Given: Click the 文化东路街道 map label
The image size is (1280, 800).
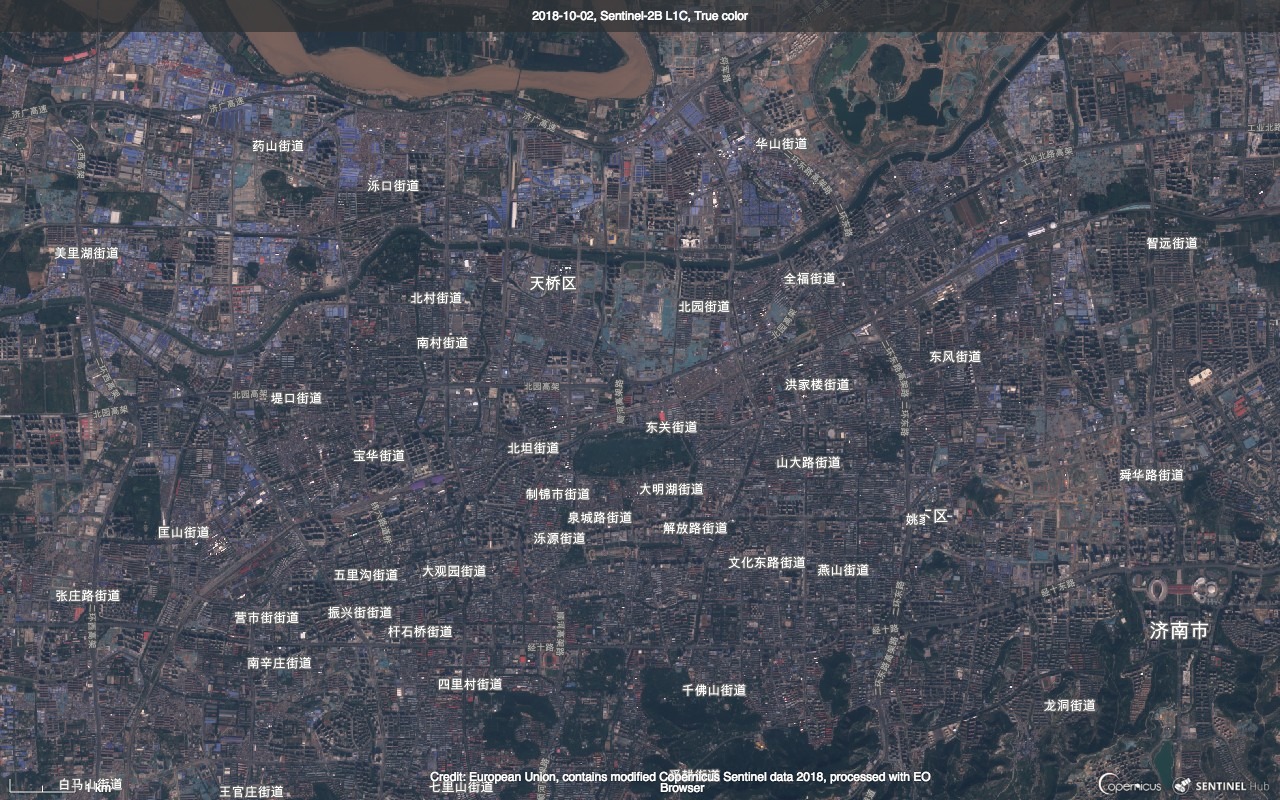Looking at the screenshot, I should [x=767, y=563].
